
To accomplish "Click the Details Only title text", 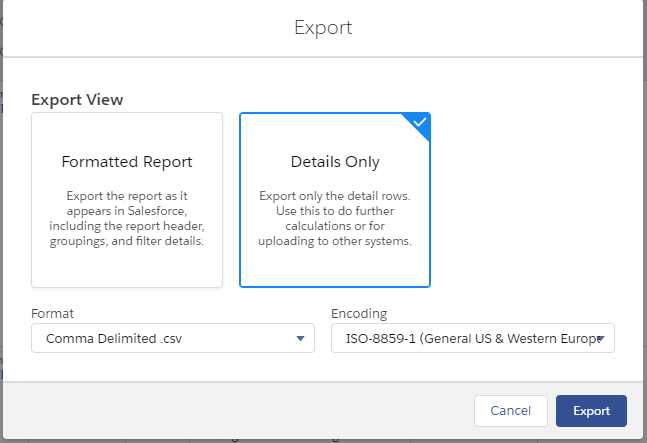I will pyautogui.click(x=335, y=162).
